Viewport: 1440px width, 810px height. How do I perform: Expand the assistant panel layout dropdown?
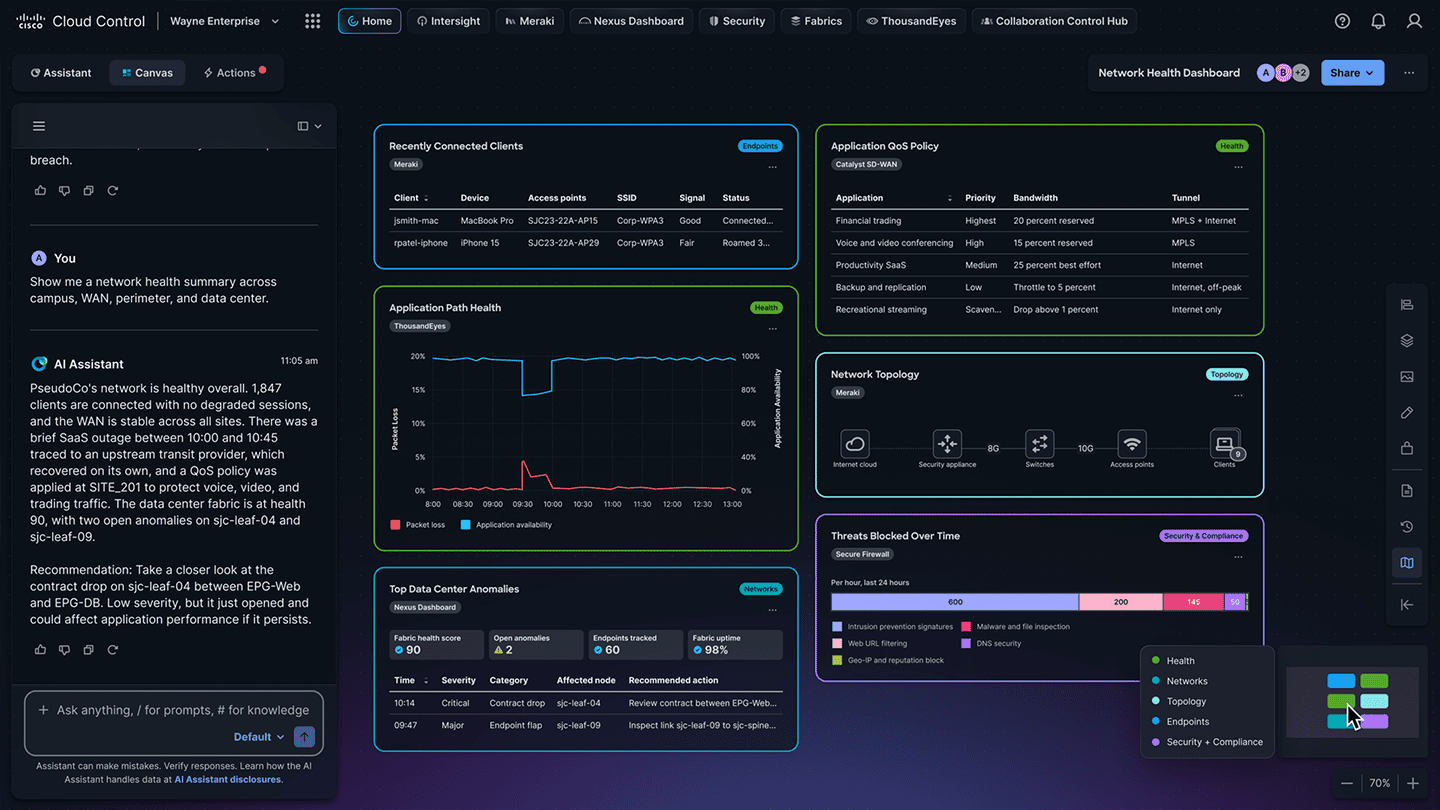(x=310, y=126)
